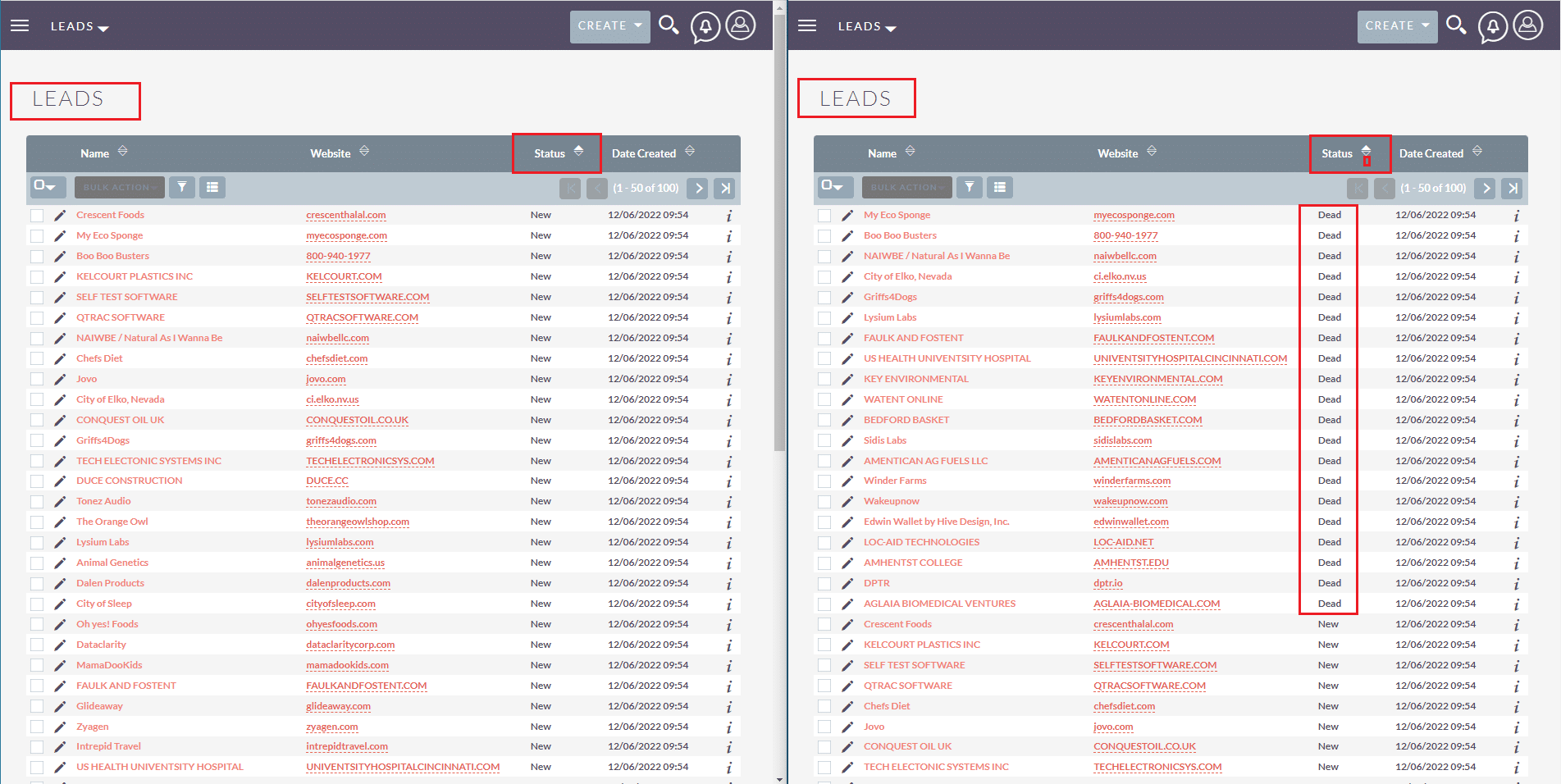Click the filter funnel icon in left window
The height and width of the screenshot is (784, 1561).
click(x=182, y=187)
